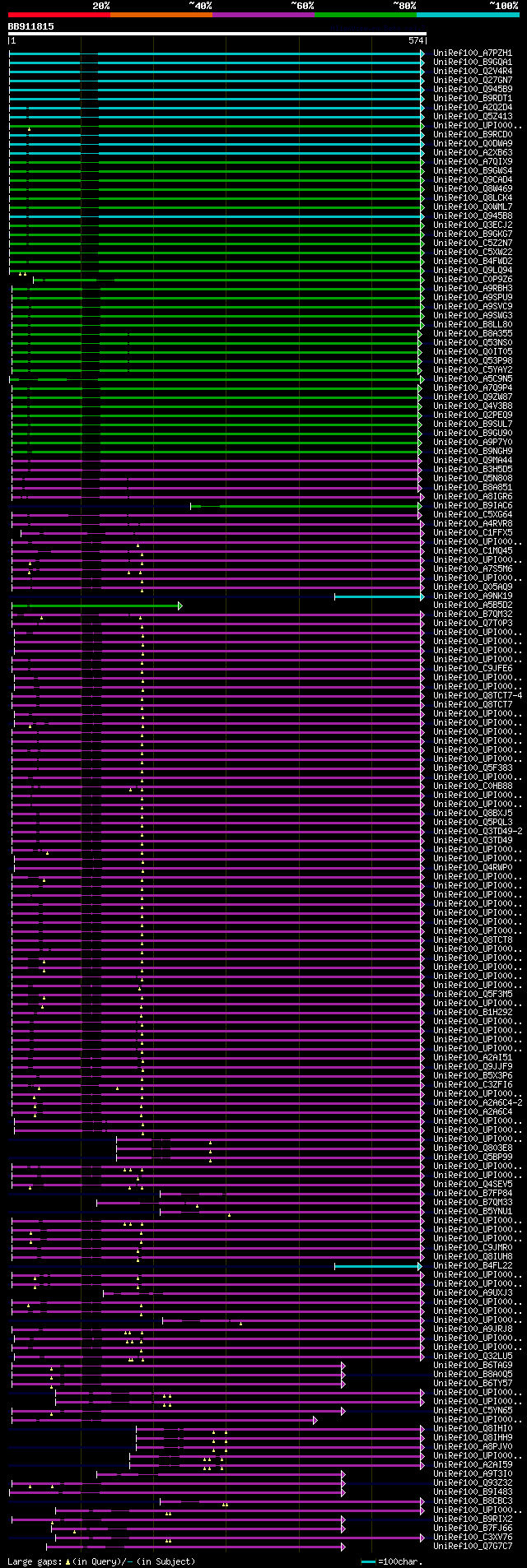527x1568 pixels.
Task: Click the UniRef100_A2A6C4-2 label
Action: pos(478,1102)
